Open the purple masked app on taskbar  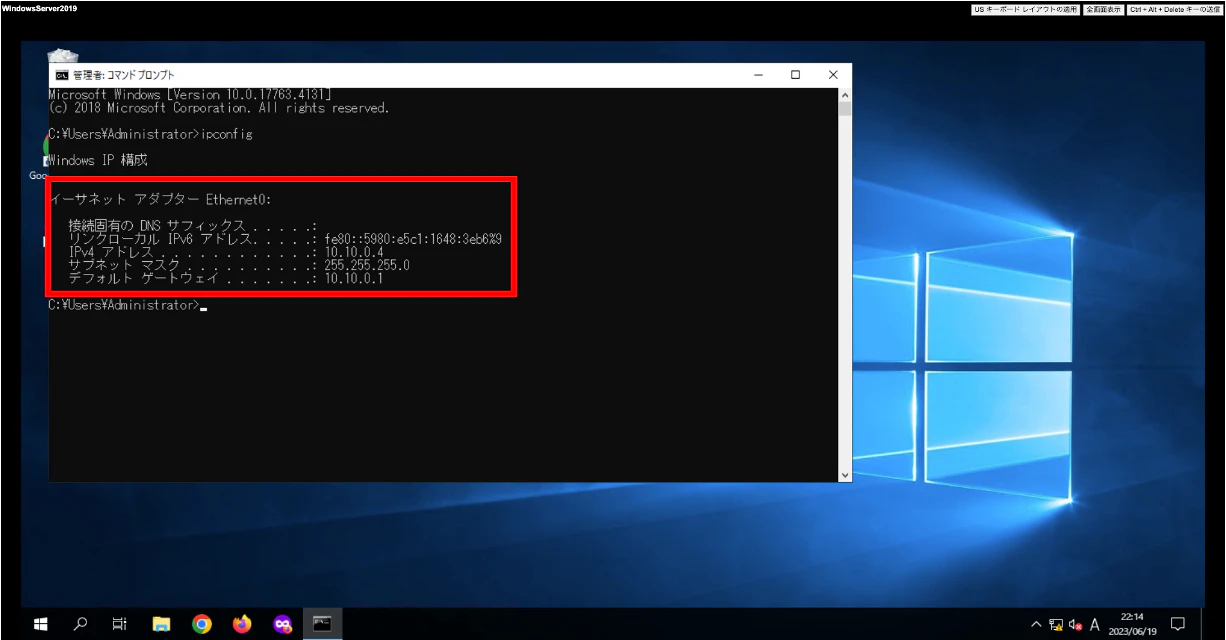click(x=282, y=624)
